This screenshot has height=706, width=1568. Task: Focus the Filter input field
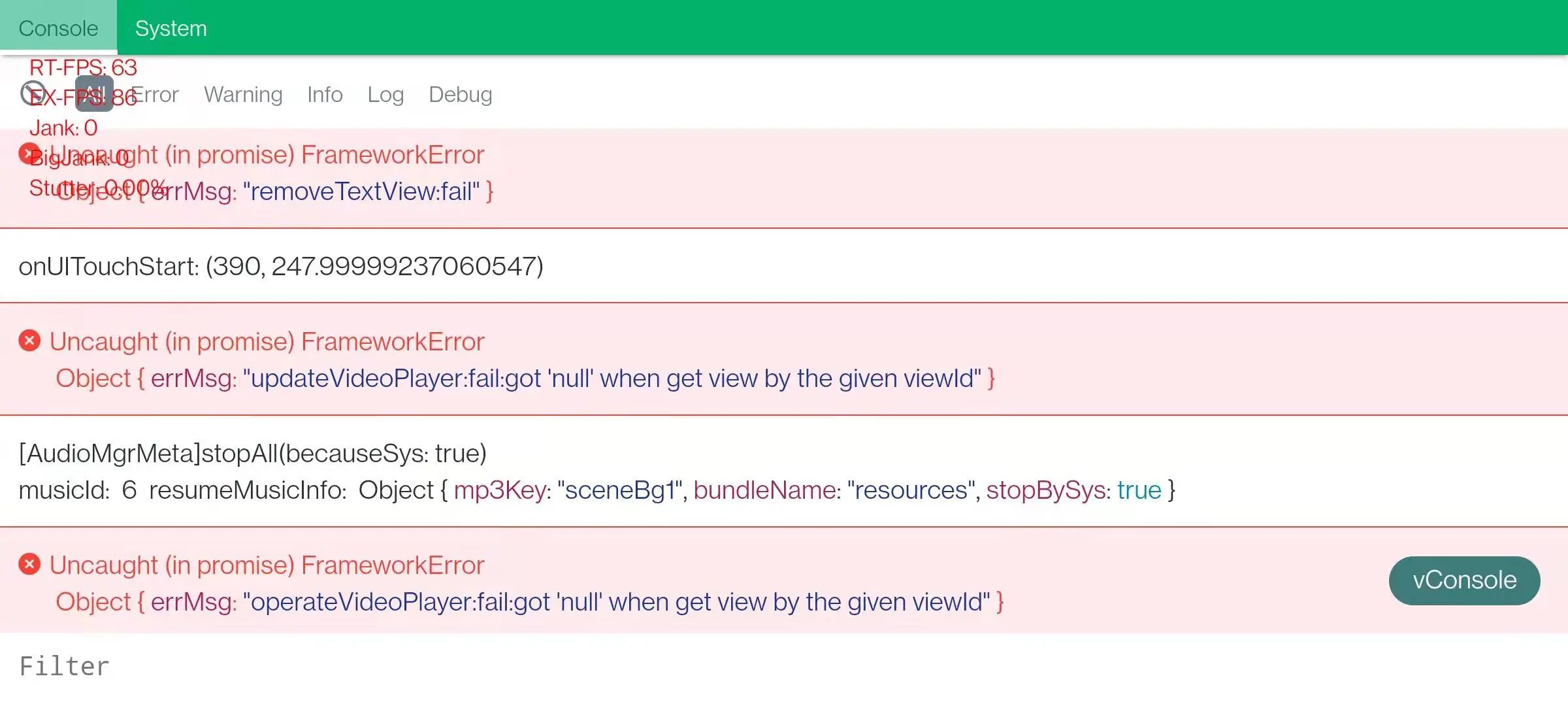pos(784,667)
